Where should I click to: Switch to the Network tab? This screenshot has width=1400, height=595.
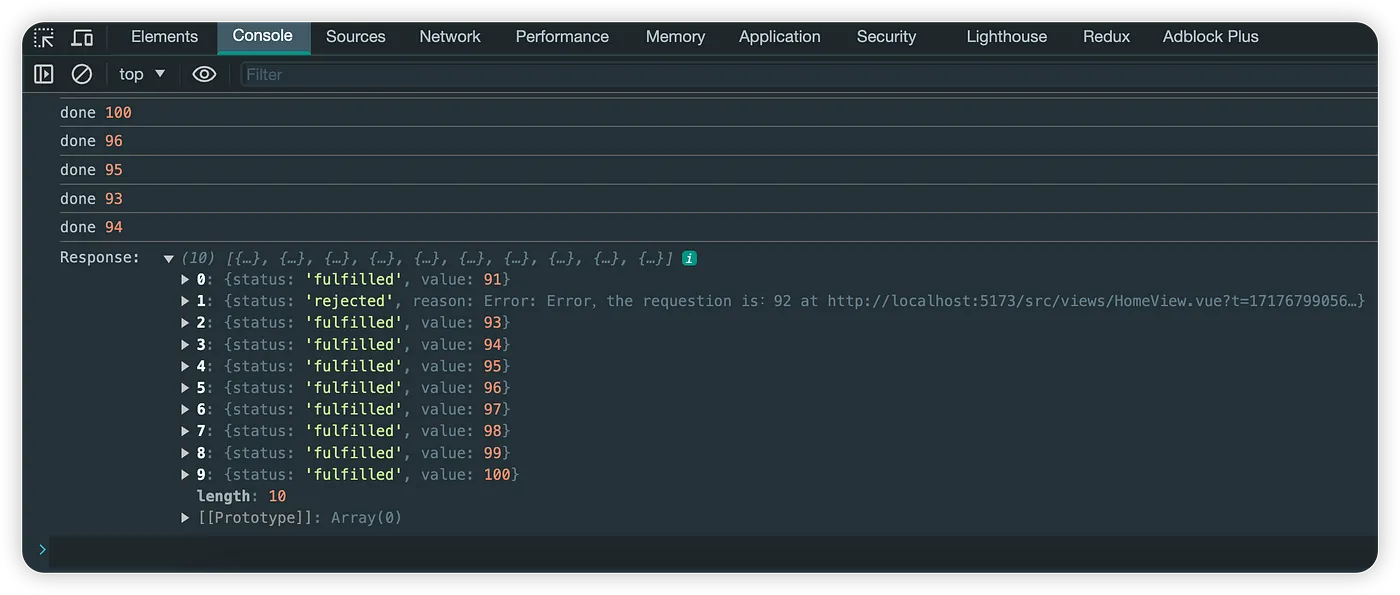pyautogui.click(x=450, y=36)
